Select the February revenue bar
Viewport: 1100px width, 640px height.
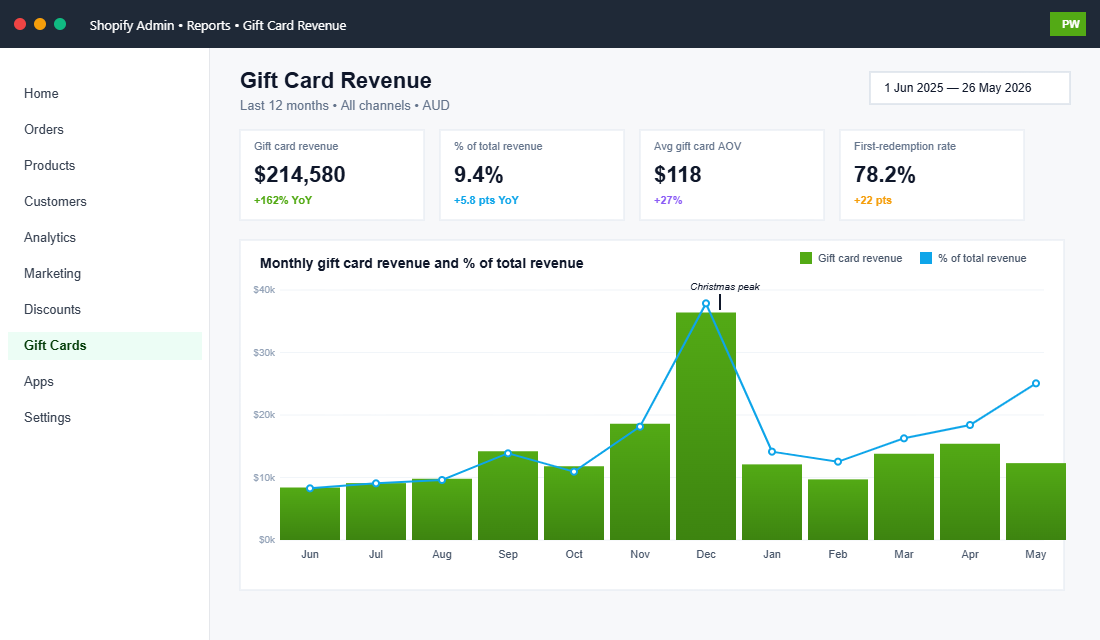pos(838,509)
